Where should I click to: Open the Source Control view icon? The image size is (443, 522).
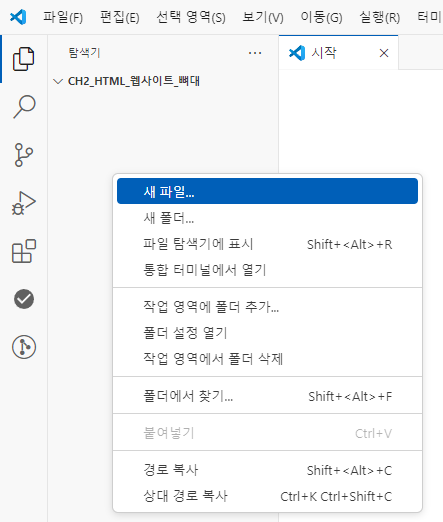(24, 155)
